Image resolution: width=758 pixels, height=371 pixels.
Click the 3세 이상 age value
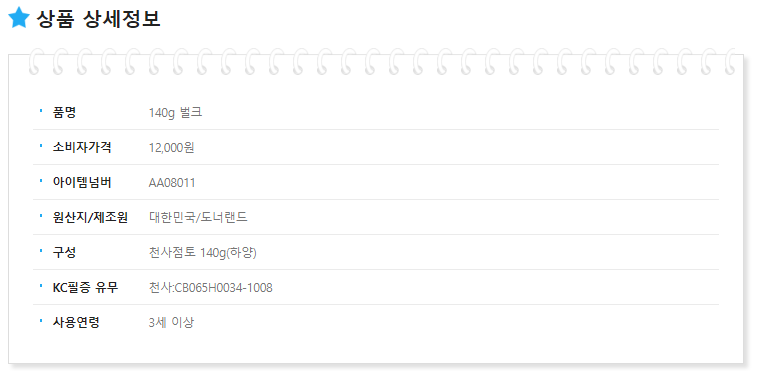pyautogui.click(x=171, y=322)
